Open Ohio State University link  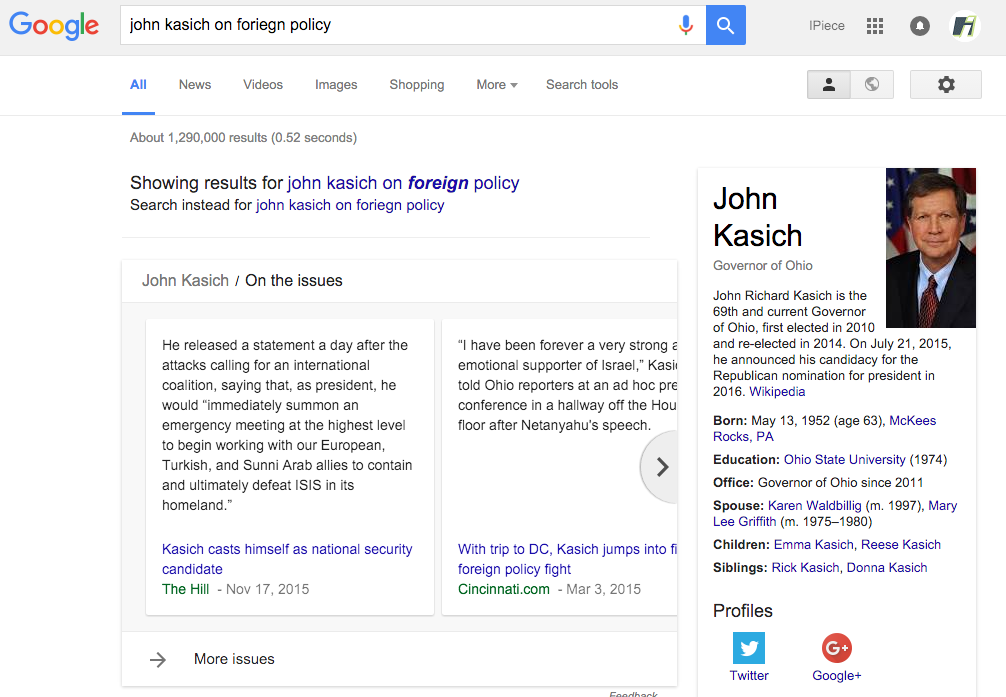[x=844, y=460]
